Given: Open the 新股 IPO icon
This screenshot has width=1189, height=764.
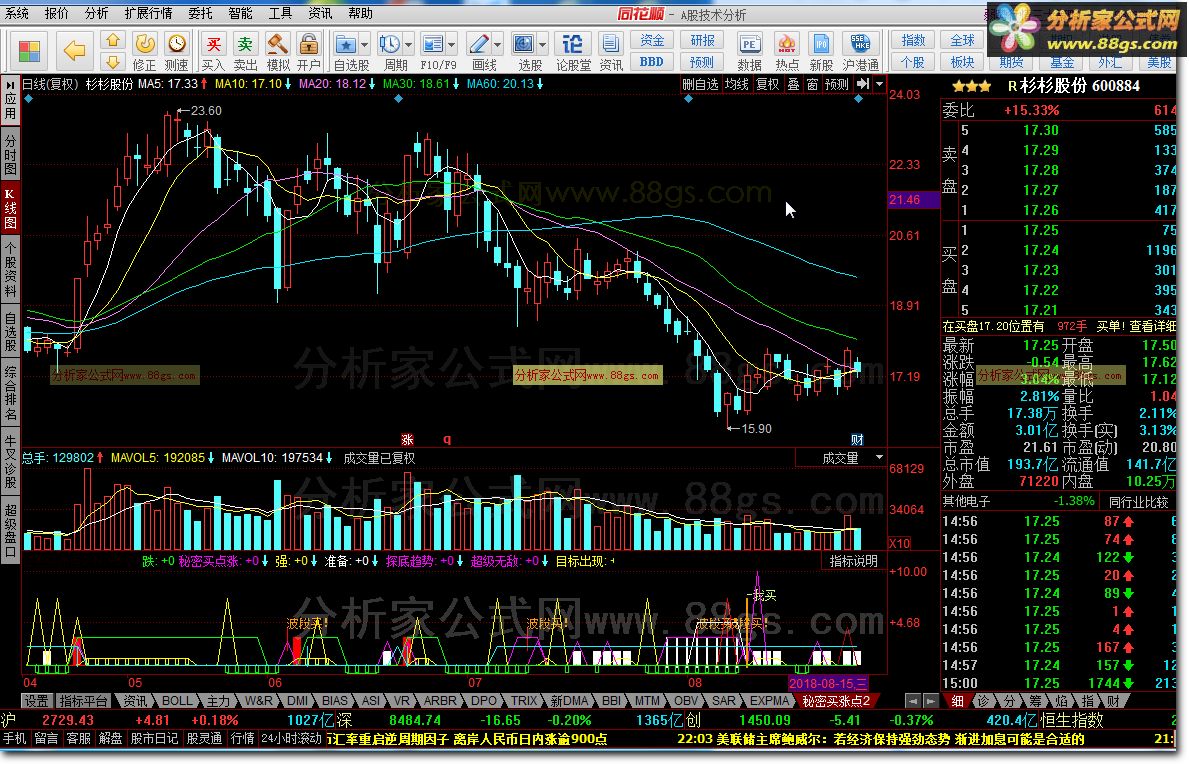Looking at the screenshot, I should [x=821, y=44].
